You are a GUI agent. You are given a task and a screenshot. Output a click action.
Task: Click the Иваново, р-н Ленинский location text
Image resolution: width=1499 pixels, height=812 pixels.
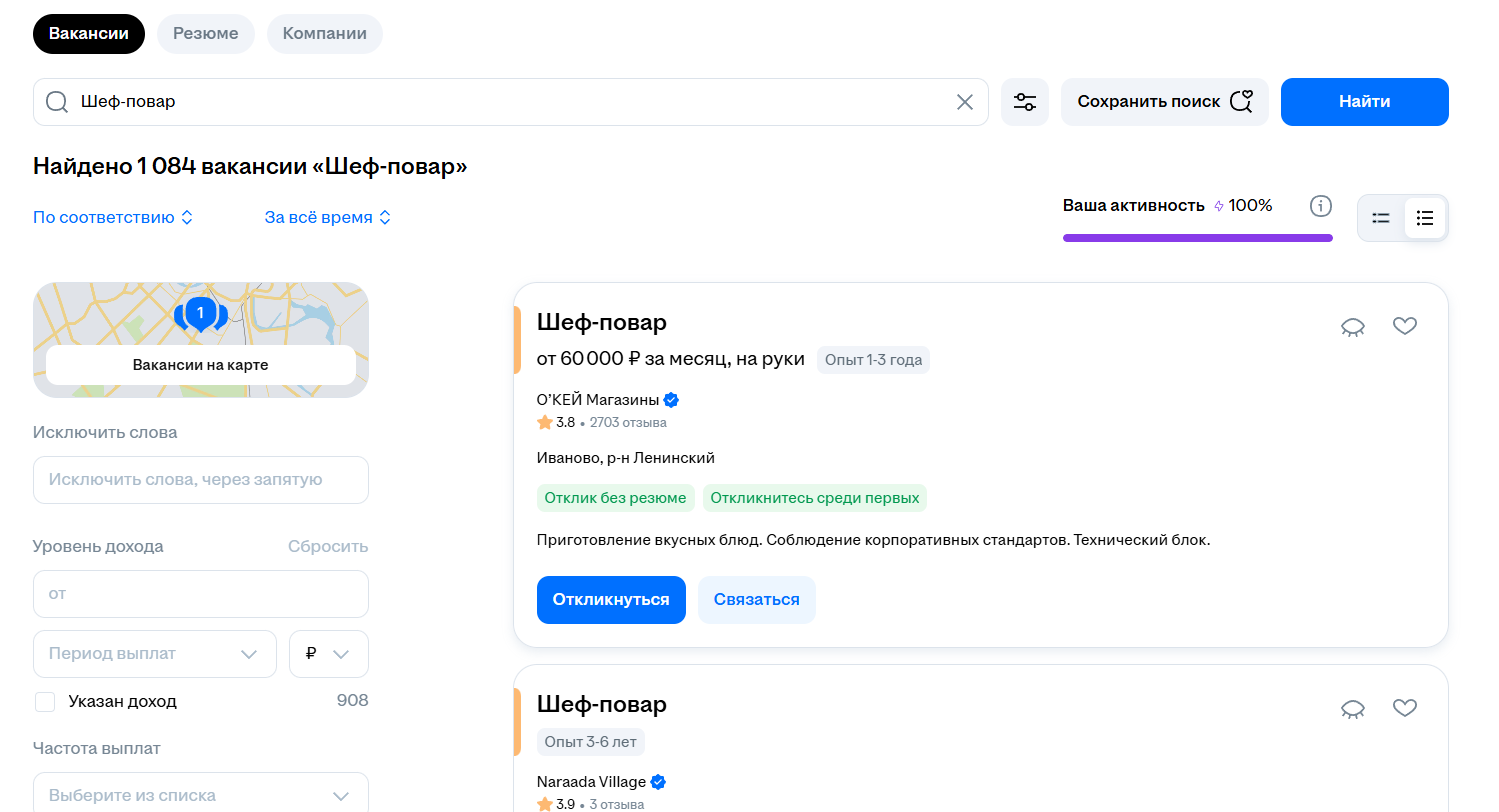pos(626,458)
